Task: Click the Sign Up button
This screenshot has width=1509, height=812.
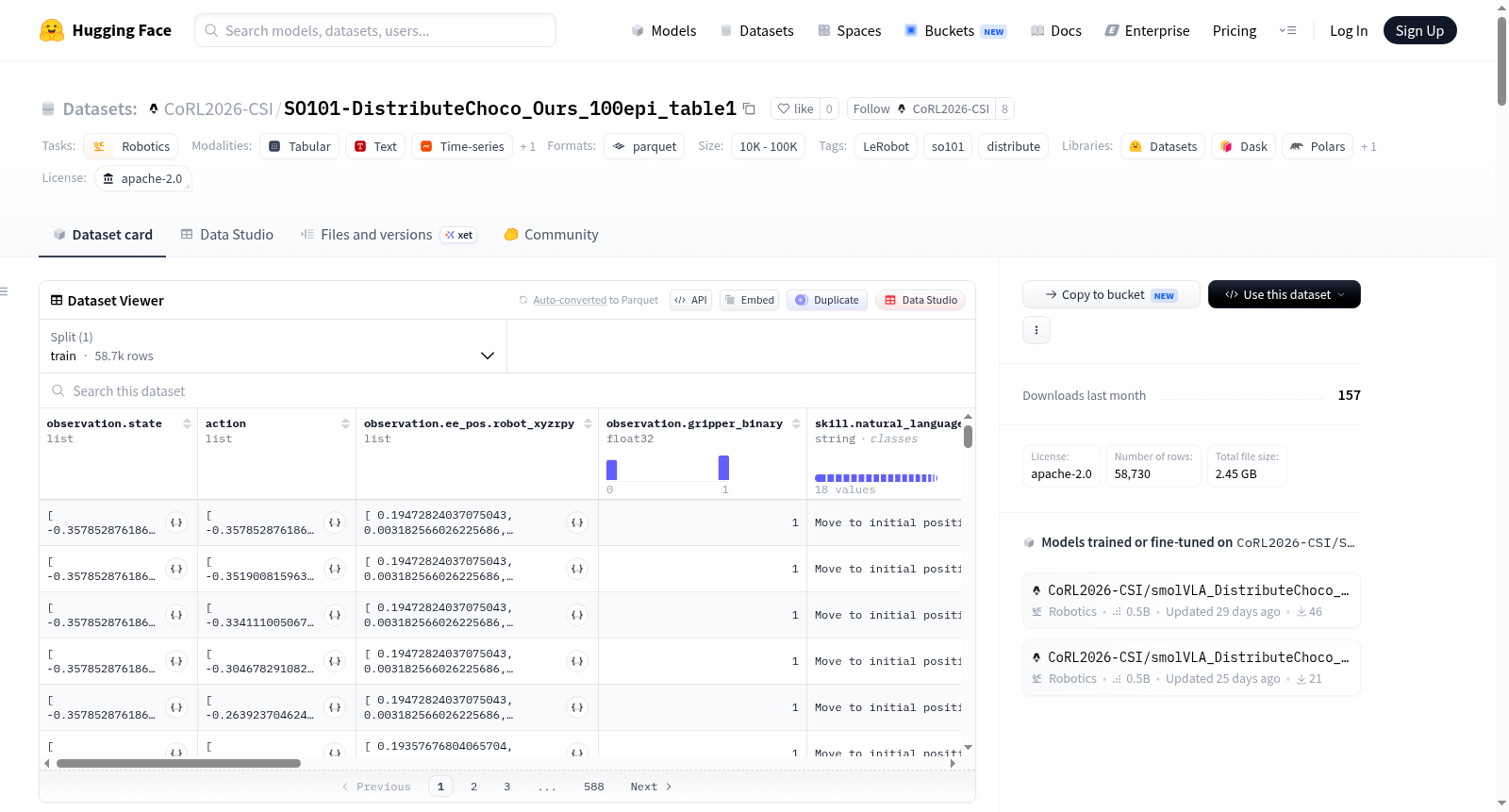Action: (1419, 30)
